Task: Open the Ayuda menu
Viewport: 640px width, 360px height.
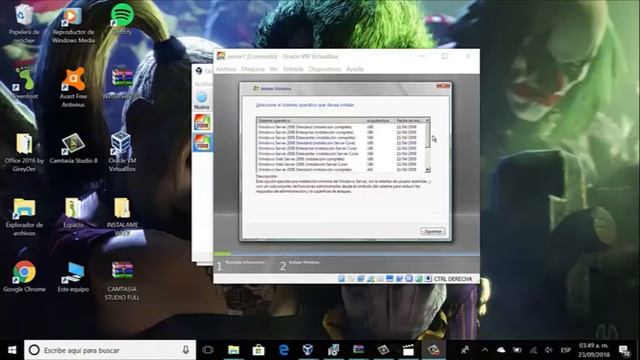Action: coord(355,69)
